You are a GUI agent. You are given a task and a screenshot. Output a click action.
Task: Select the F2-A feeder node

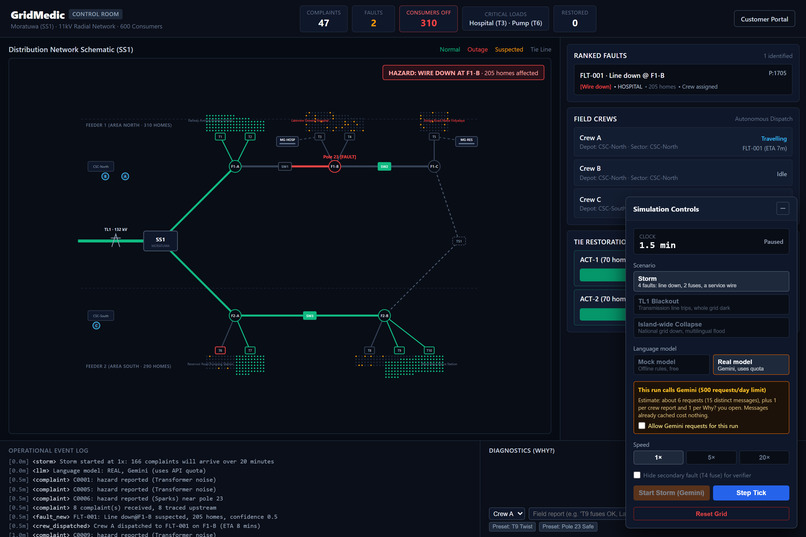pos(235,316)
